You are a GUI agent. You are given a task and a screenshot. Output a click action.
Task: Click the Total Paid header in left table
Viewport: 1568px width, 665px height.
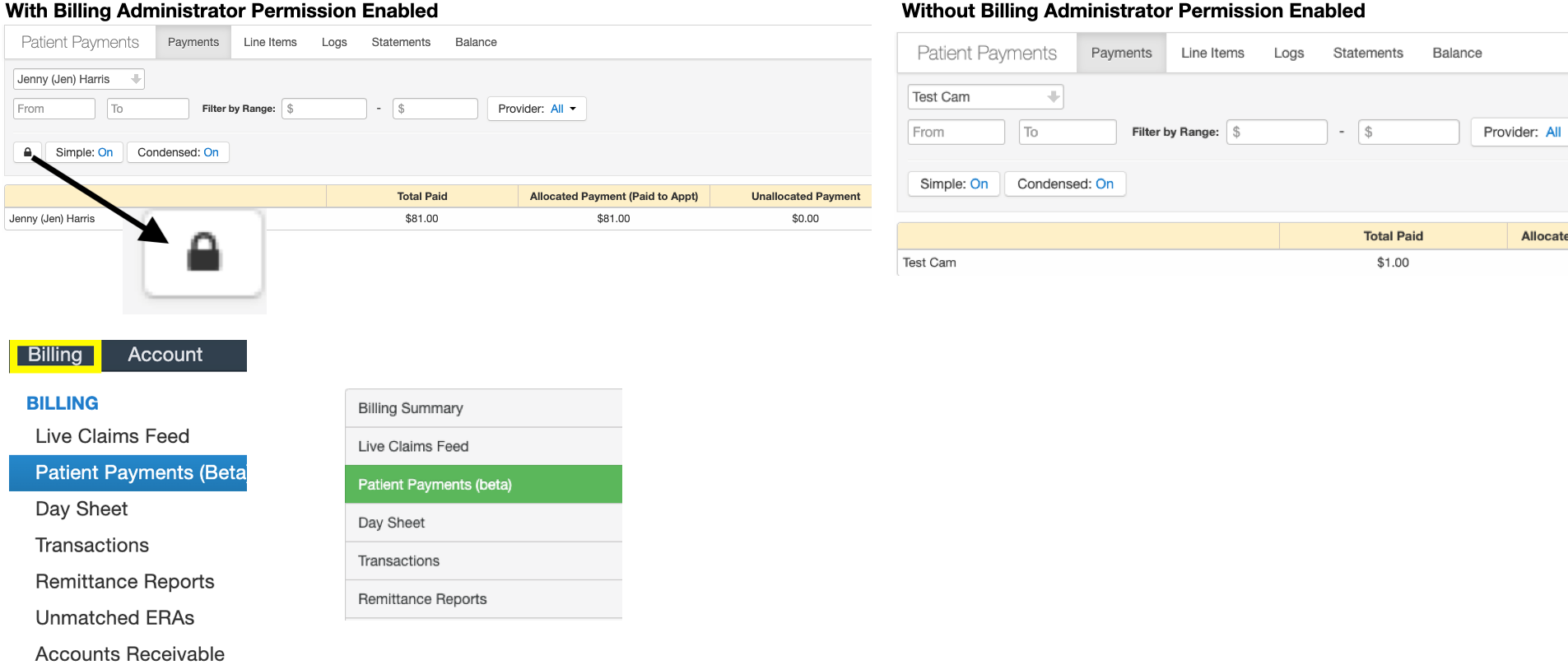422,196
